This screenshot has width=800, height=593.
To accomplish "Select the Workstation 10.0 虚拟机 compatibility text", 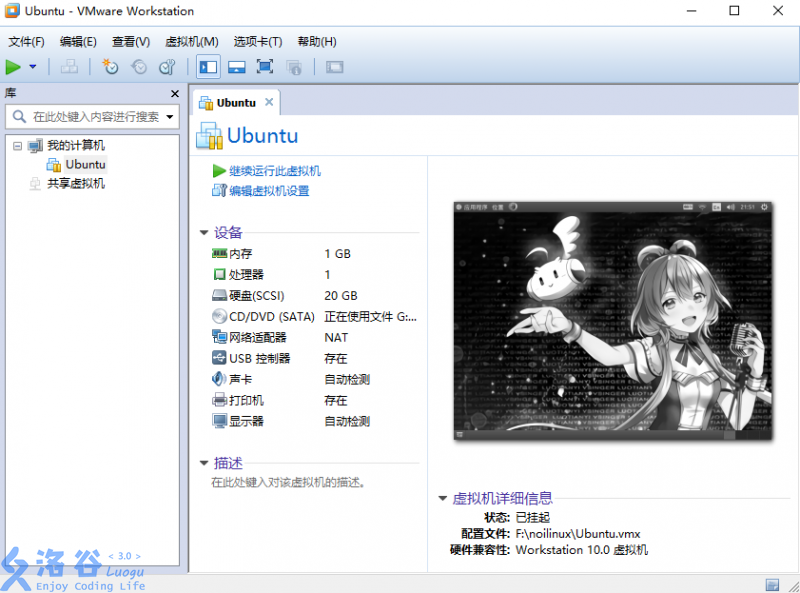I will pyautogui.click(x=582, y=550).
